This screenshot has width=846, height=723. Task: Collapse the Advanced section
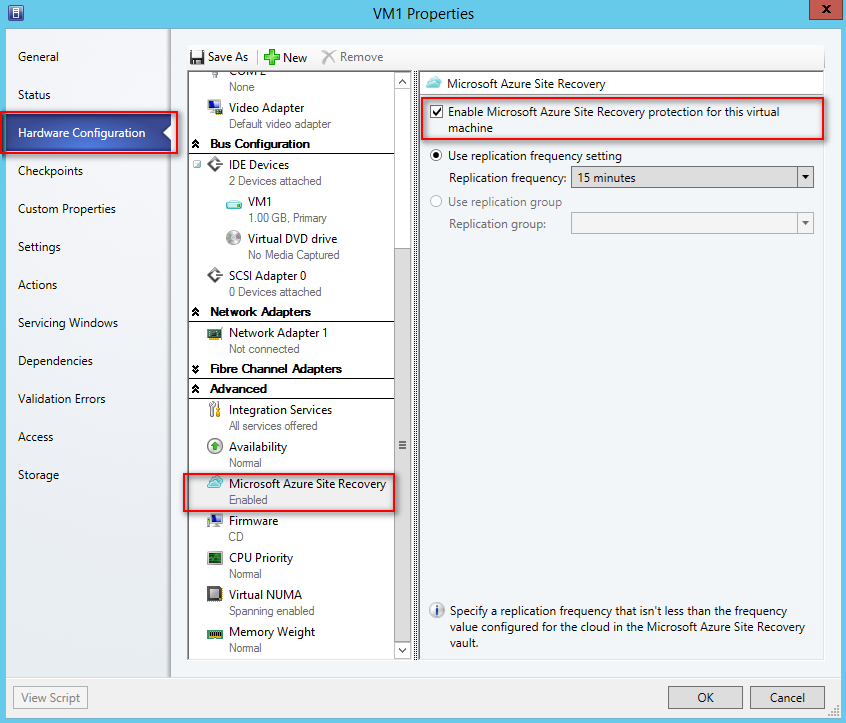tap(196, 388)
